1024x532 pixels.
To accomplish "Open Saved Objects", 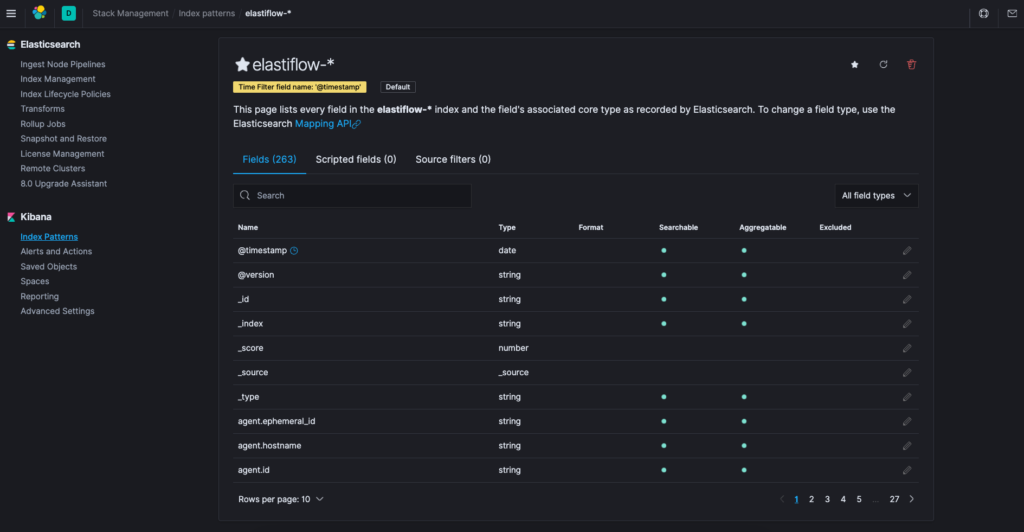I will pyautogui.click(x=48, y=266).
